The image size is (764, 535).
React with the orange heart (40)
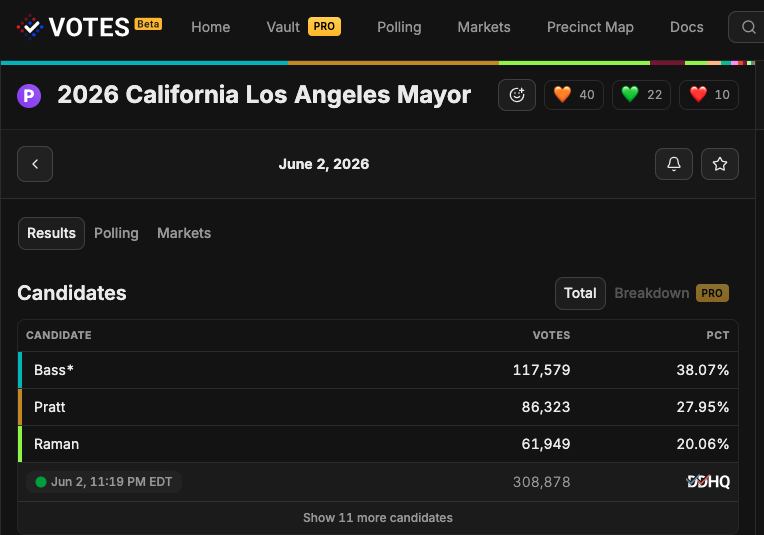pos(574,95)
